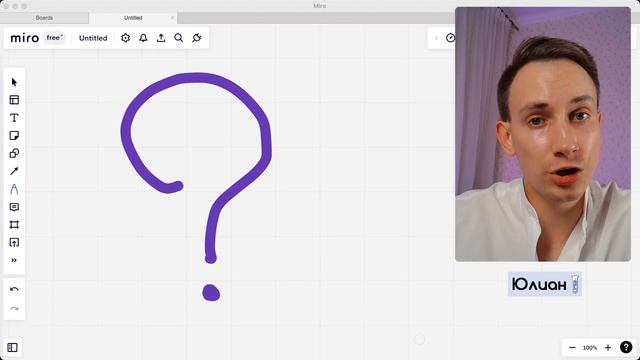Select the cursor arrow tool
Viewport: 640px width, 360px height.
[x=14, y=82]
